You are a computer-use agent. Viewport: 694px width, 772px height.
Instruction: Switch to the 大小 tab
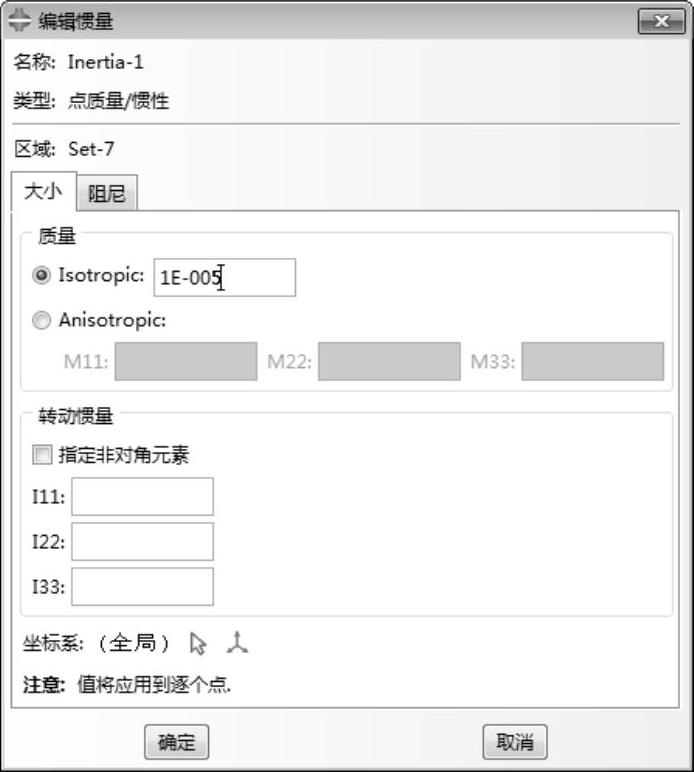(x=42, y=192)
